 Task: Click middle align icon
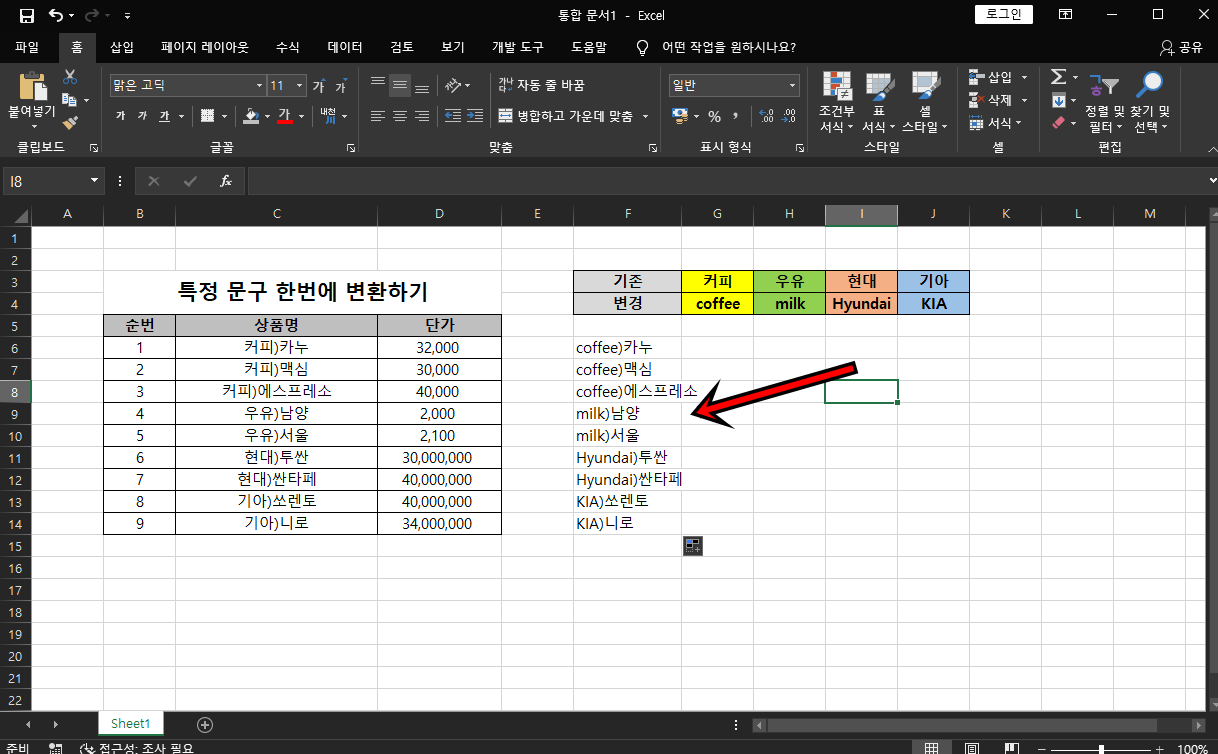(399, 85)
